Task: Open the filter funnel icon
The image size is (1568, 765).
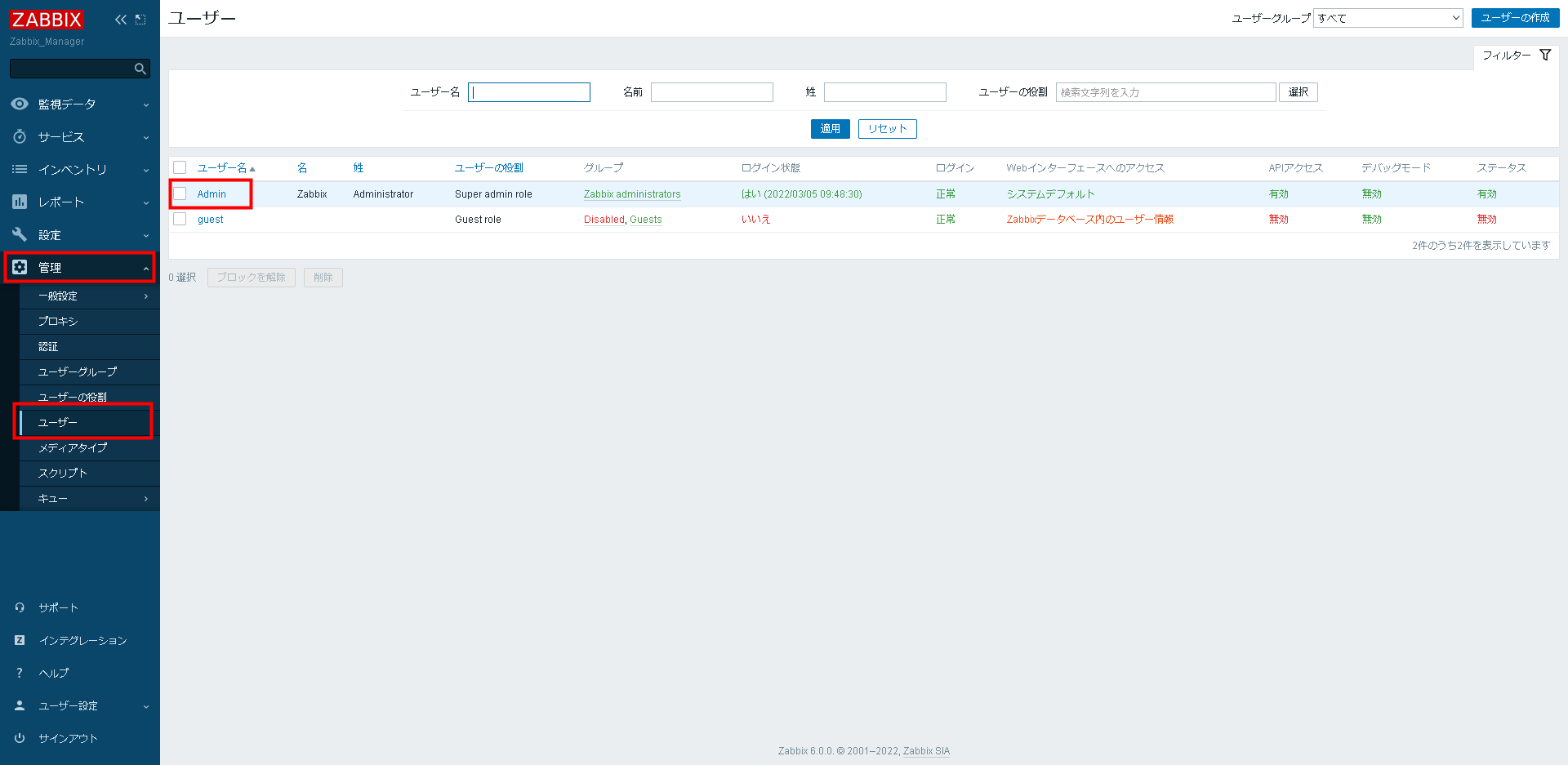Action: click(x=1545, y=55)
